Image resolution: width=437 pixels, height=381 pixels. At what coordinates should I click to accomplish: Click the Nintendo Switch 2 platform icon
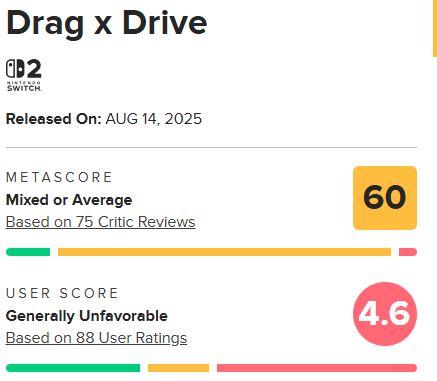click(x=24, y=75)
